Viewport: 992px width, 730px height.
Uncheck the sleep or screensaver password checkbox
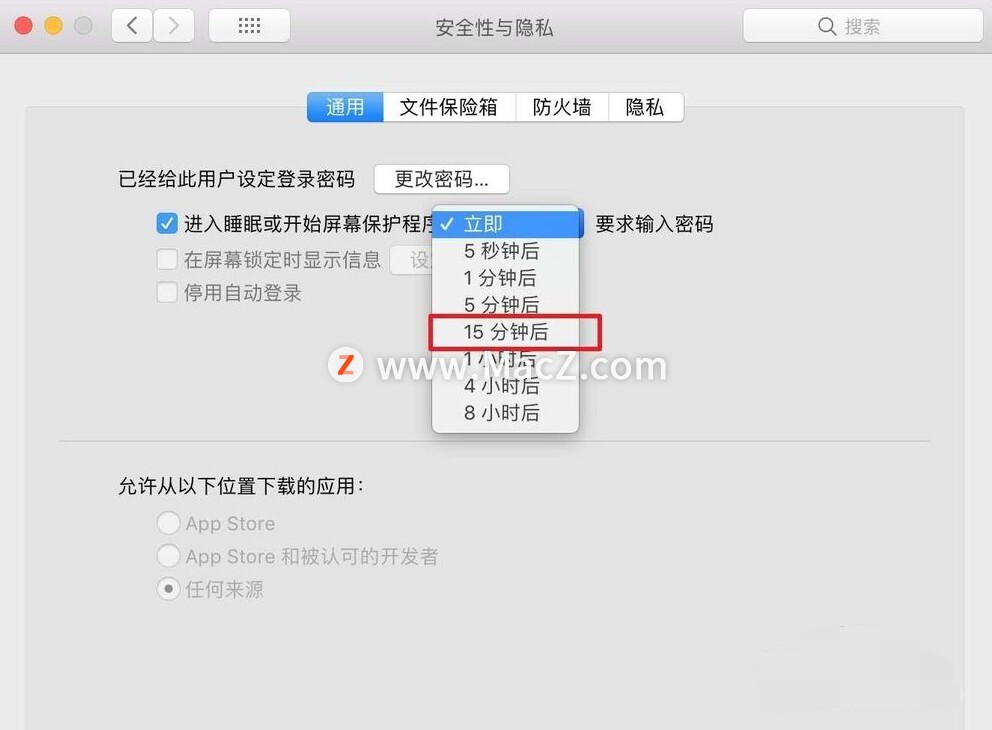point(167,223)
